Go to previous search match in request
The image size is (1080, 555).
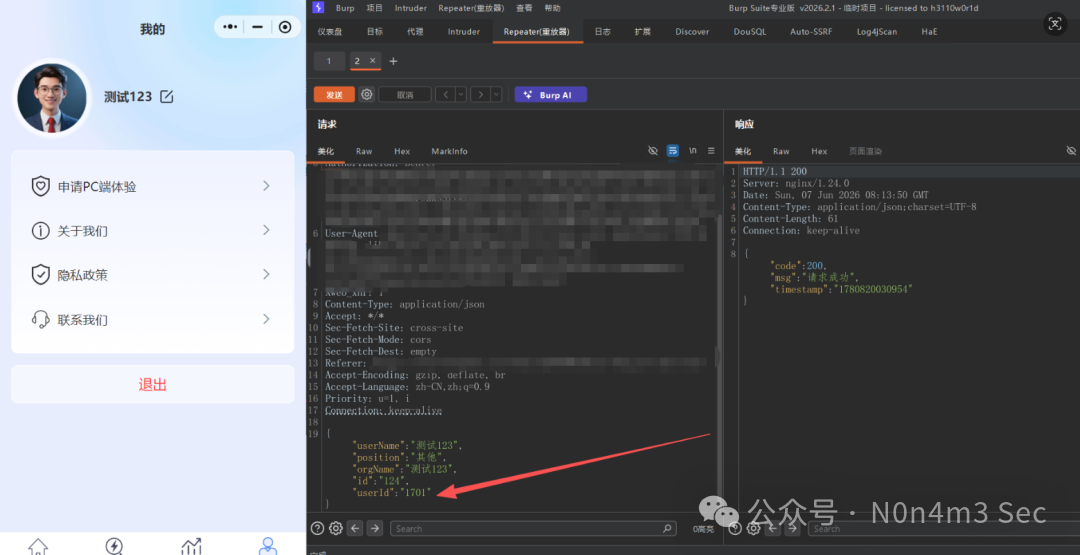tap(355, 528)
